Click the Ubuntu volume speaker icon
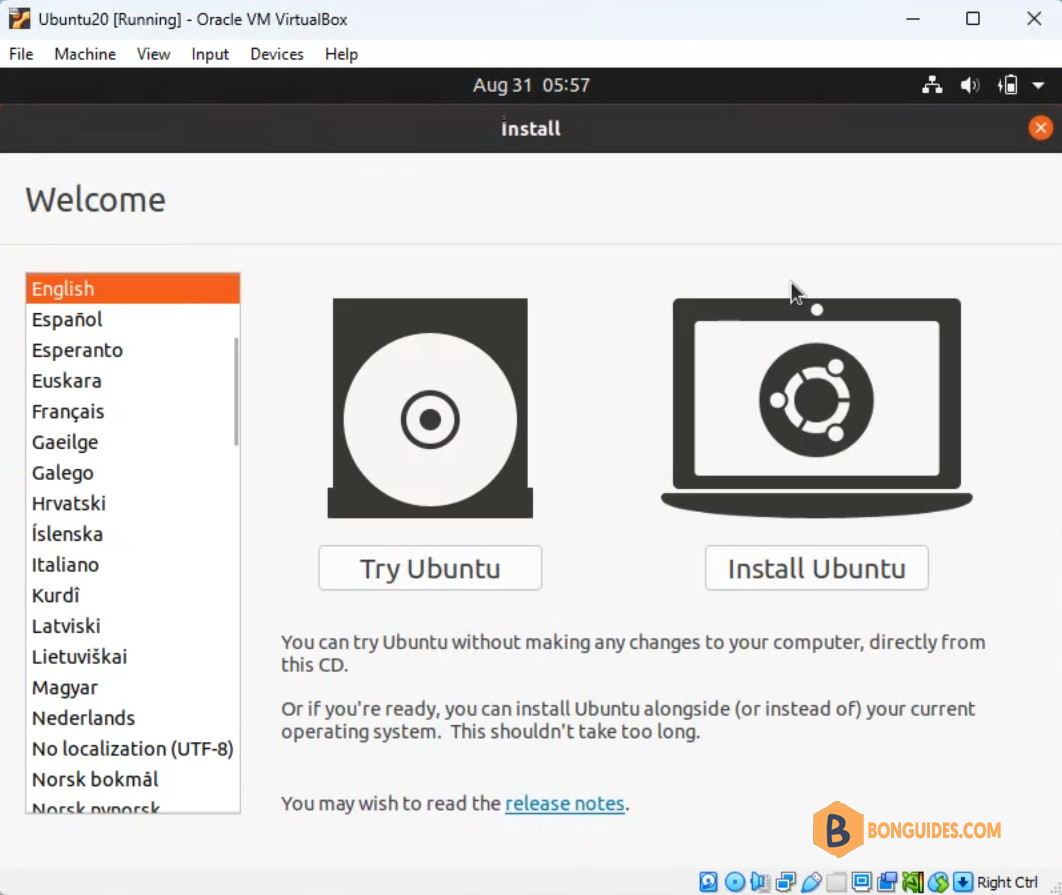The image size is (1062, 895). pos(970,85)
